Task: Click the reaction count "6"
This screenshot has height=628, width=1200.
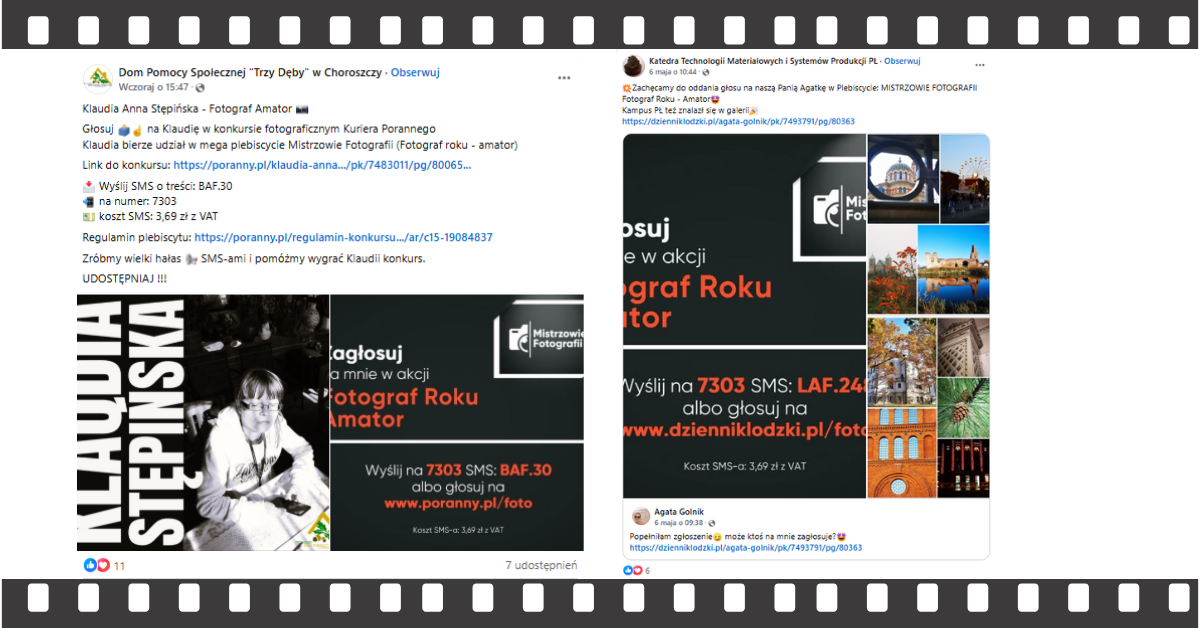Action: coord(647,570)
